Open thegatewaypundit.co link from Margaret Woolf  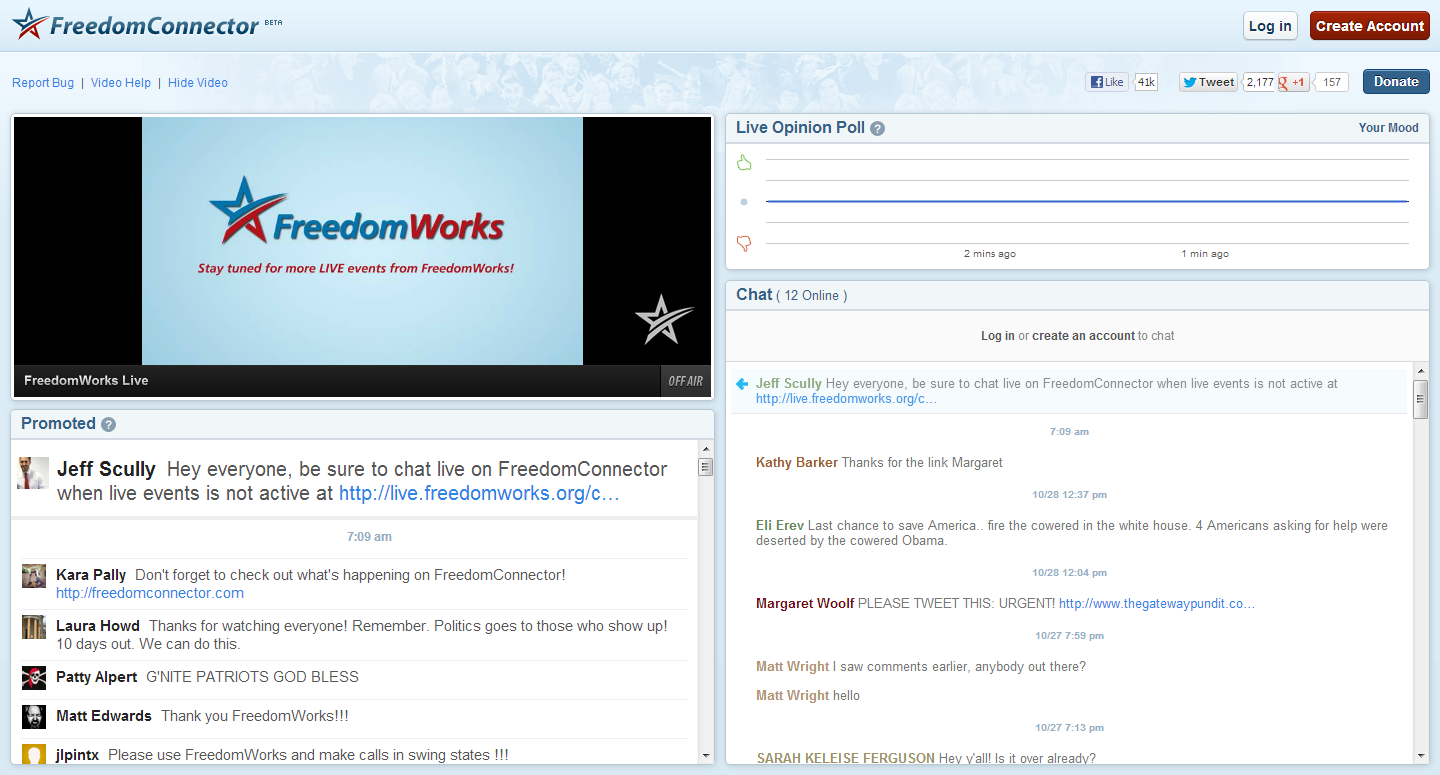tap(1157, 604)
